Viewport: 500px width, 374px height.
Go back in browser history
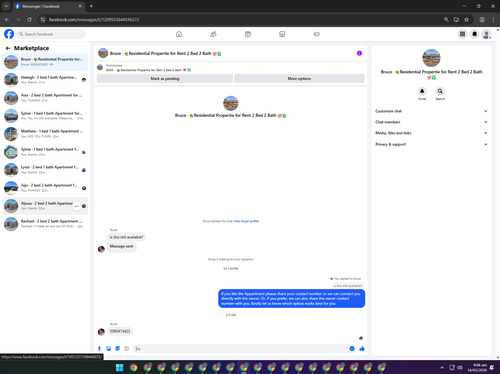(x=7, y=20)
